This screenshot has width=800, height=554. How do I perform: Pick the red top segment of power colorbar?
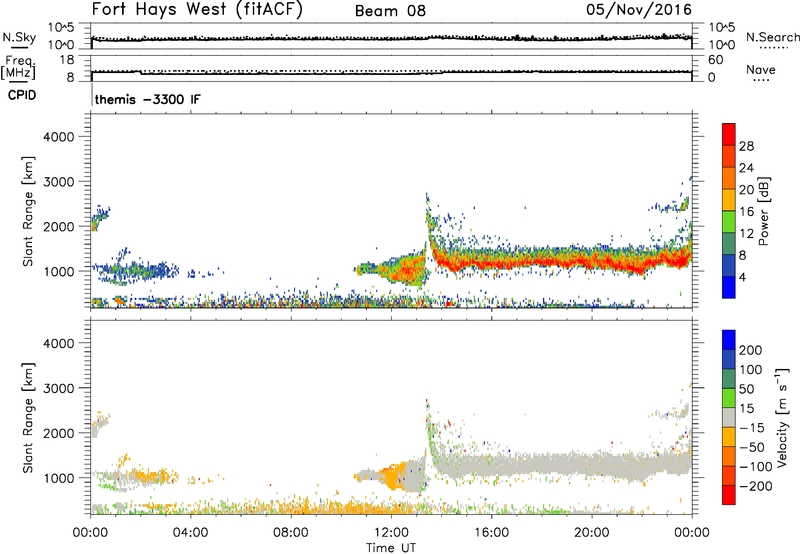click(729, 135)
